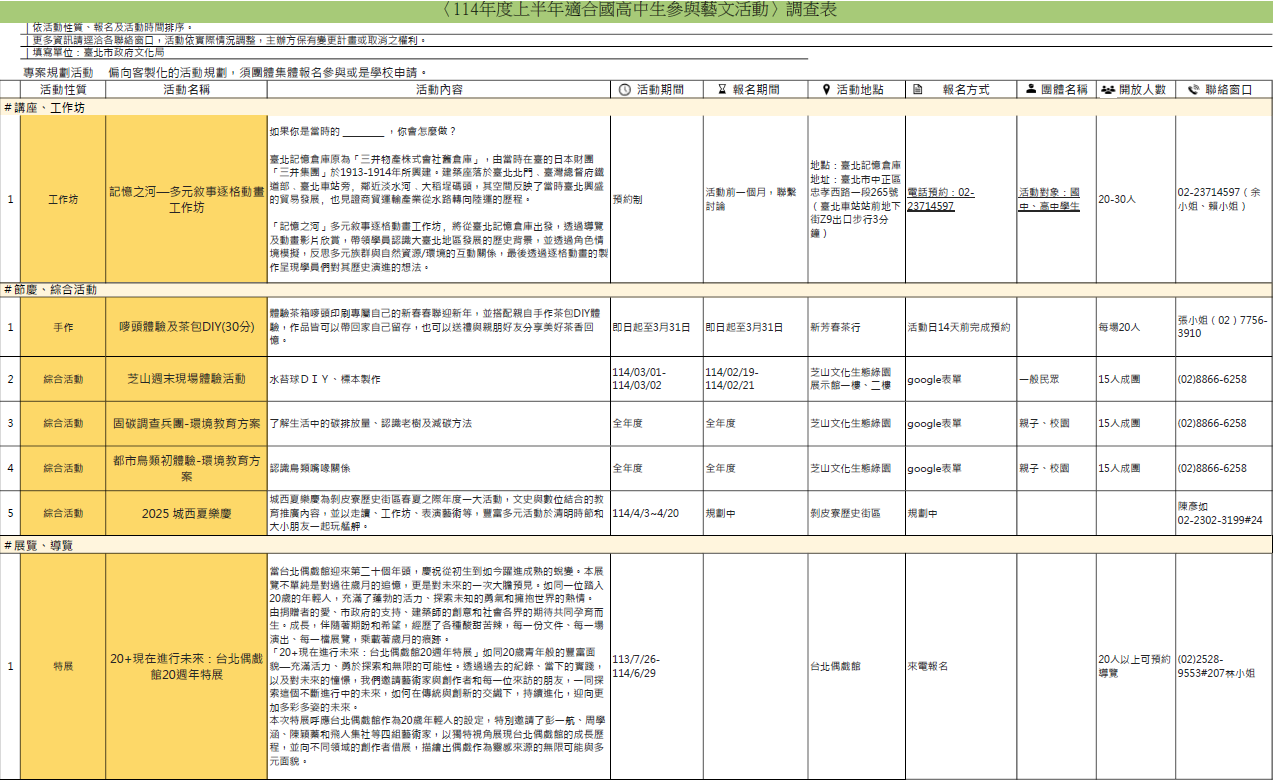Screen dimensions: 1274x780
Task: Click the clock icon beside 活動期間
Action: pos(625,89)
